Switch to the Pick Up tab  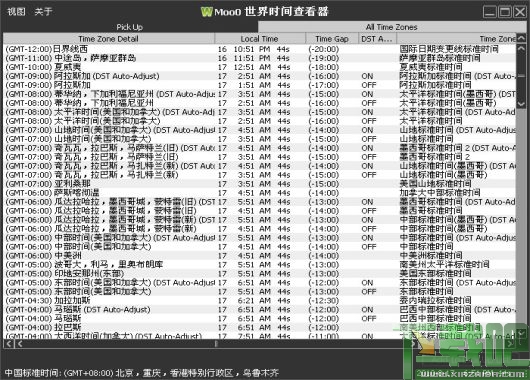point(130,27)
